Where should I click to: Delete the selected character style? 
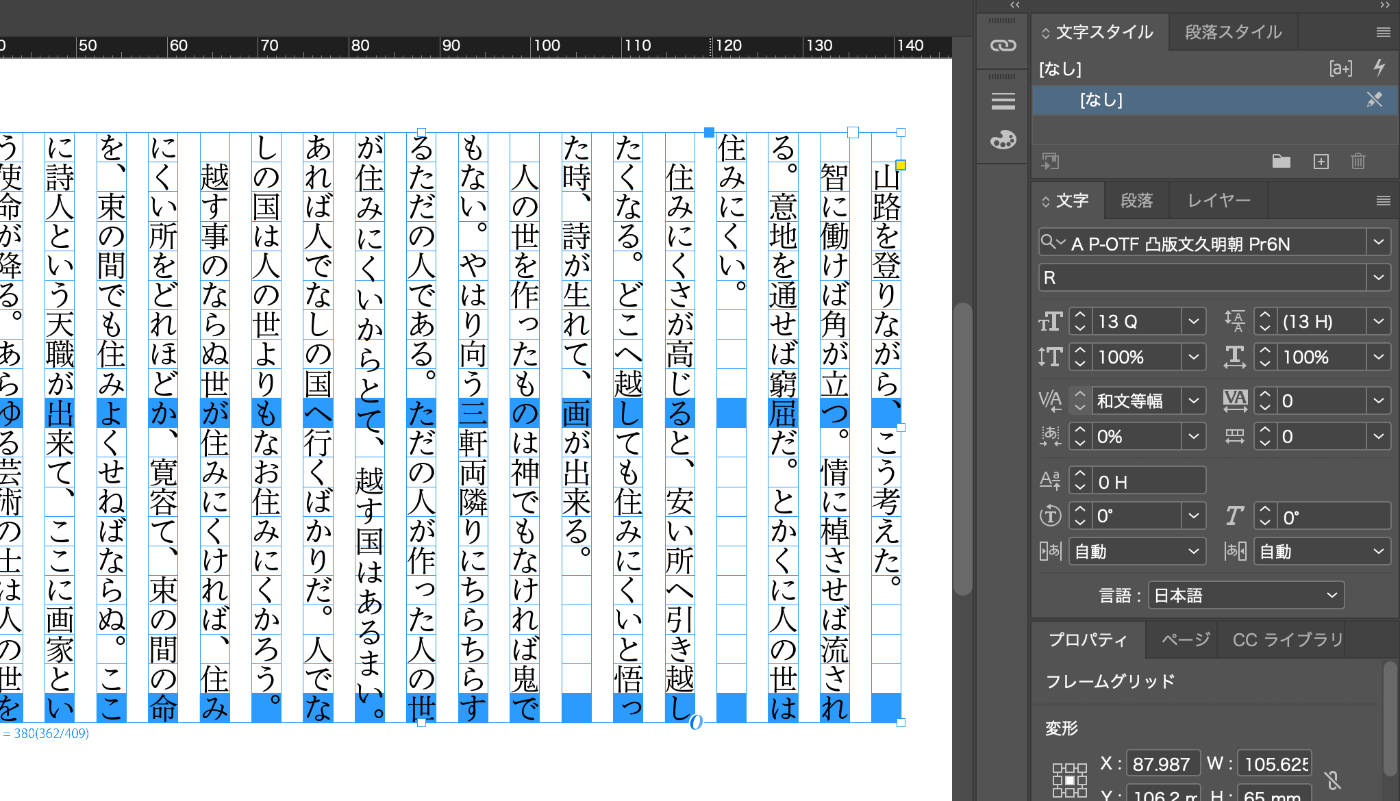tap(1357, 161)
